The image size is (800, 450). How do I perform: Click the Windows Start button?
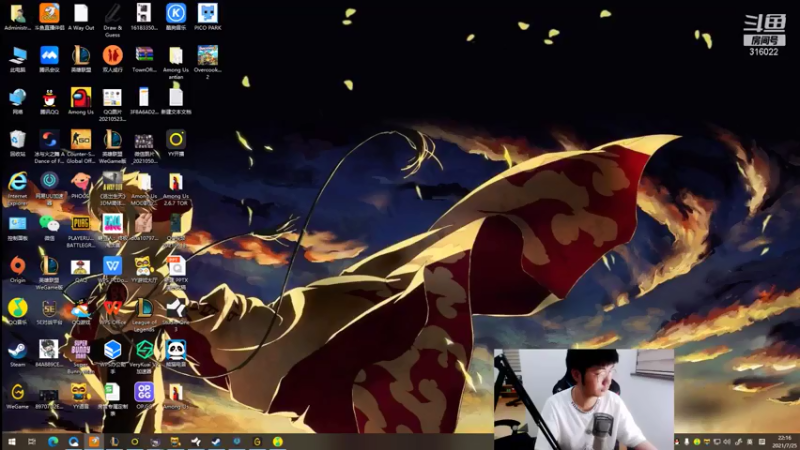pyautogui.click(x=11, y=441)
